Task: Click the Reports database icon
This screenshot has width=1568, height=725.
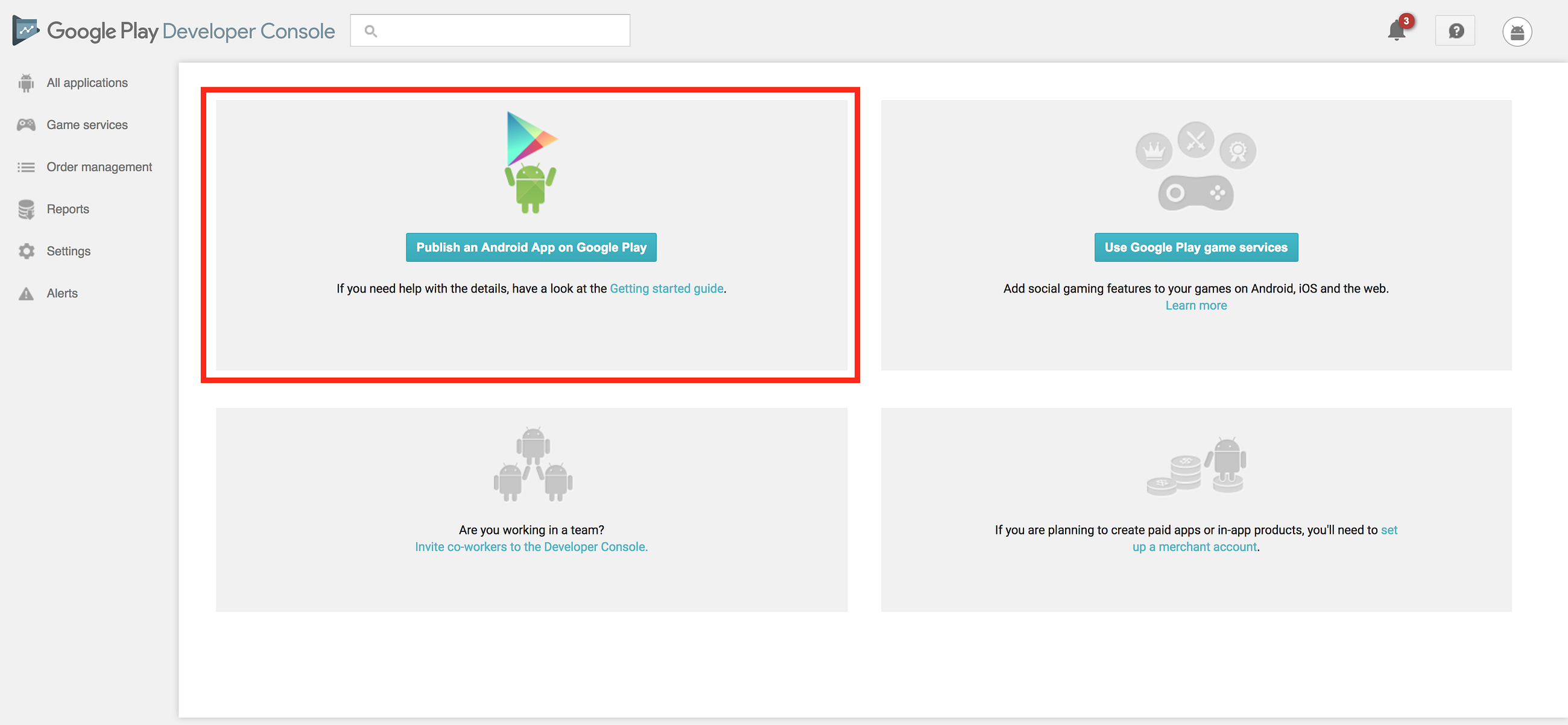Action: point(26,209)
